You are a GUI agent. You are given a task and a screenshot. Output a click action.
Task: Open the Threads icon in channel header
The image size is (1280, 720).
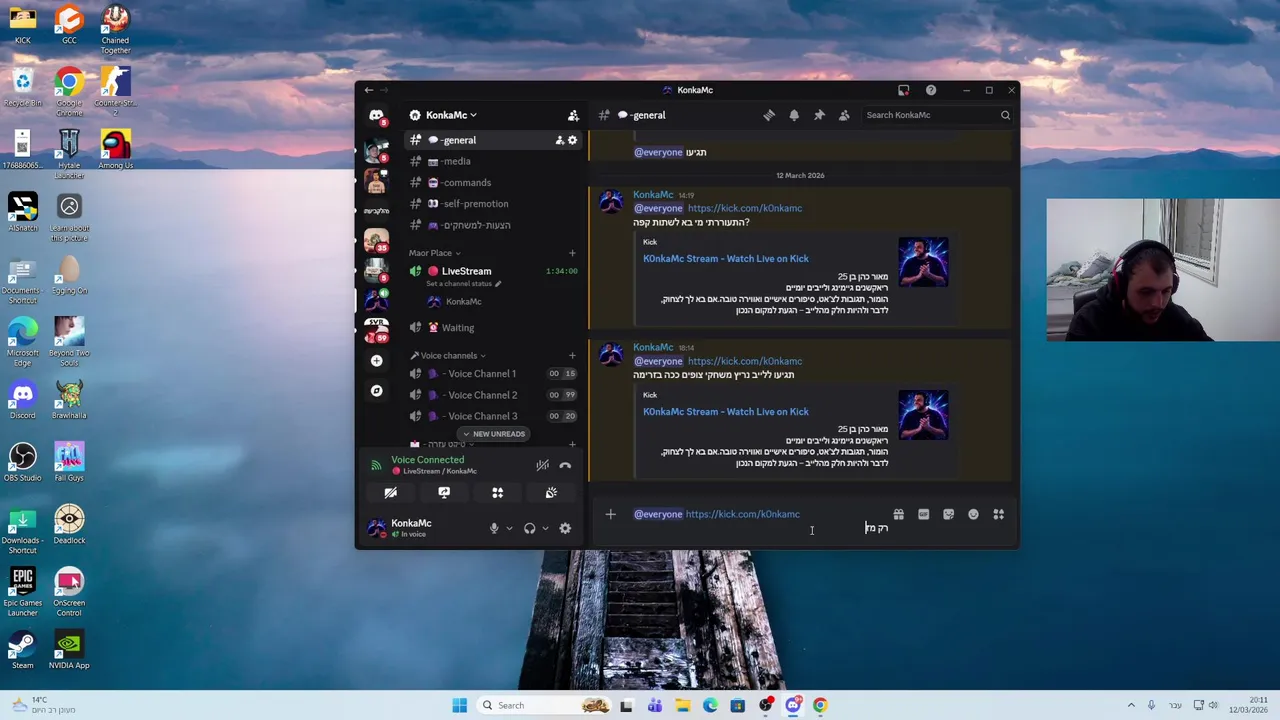coord(769,115)
